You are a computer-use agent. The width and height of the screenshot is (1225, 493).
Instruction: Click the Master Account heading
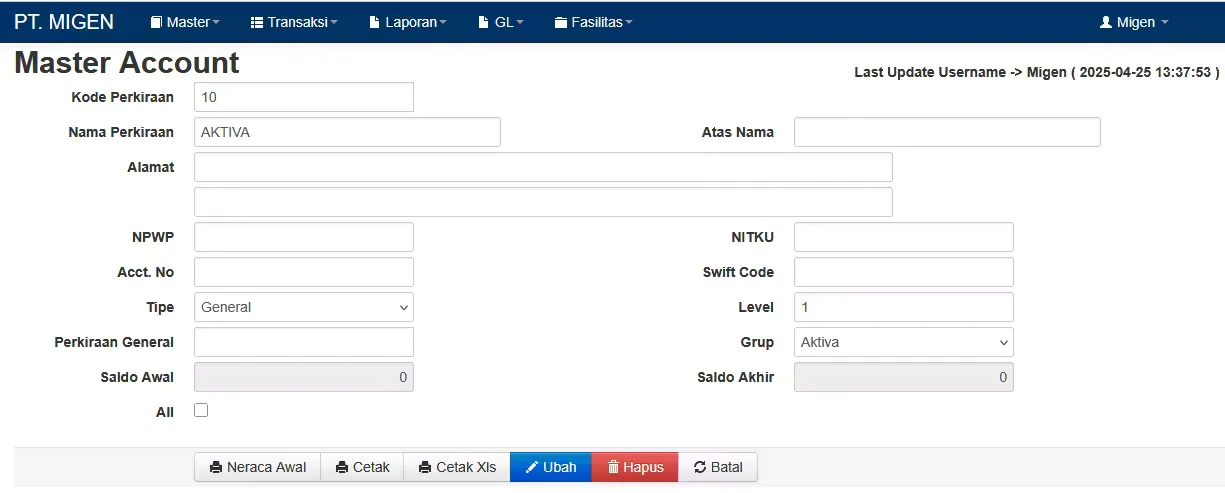point(127,63)
